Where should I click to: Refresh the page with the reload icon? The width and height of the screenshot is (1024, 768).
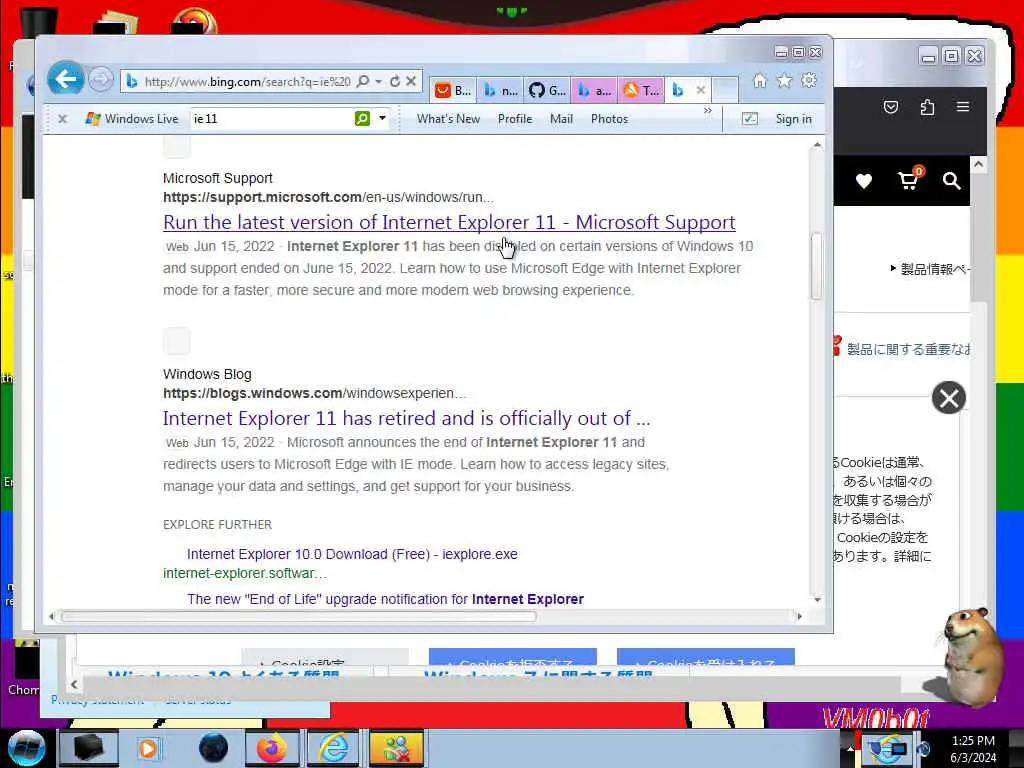395,81
